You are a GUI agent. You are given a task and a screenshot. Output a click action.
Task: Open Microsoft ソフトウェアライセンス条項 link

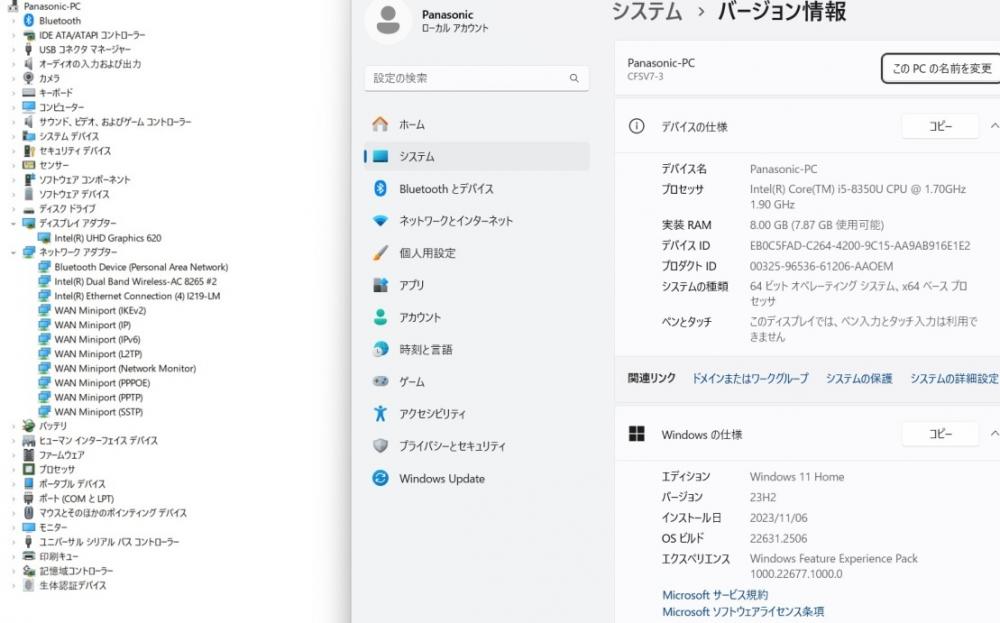(743, 612)
